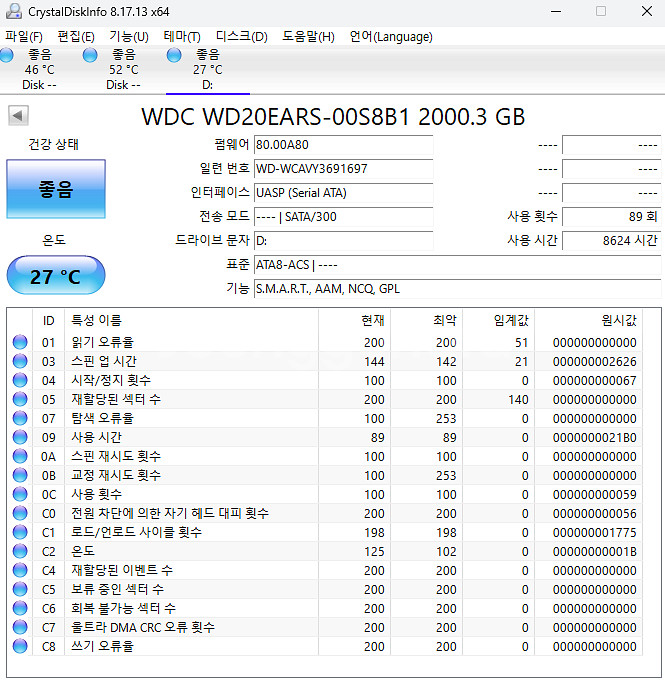Viewport: 665px width, 683px height.
Task: Select threshold value 140 in row 05
Action: click(518, 399)
